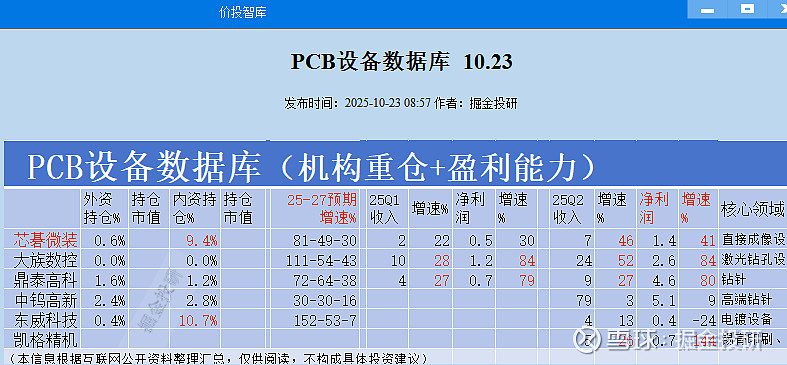Select the 内资持仓% column header
This screenshot has height=365, width=787.
194,208
